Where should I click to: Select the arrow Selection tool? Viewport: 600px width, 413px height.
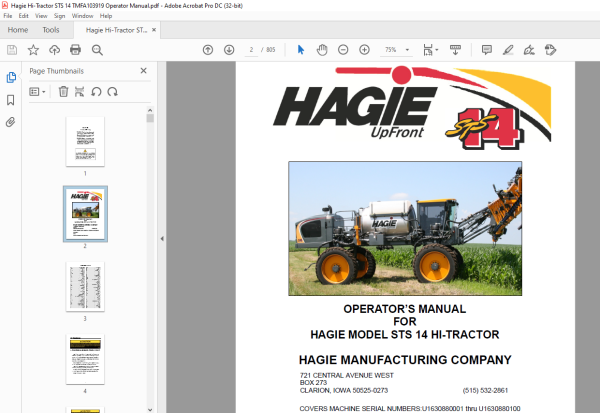pyautogui.click(x=301, y=50)
